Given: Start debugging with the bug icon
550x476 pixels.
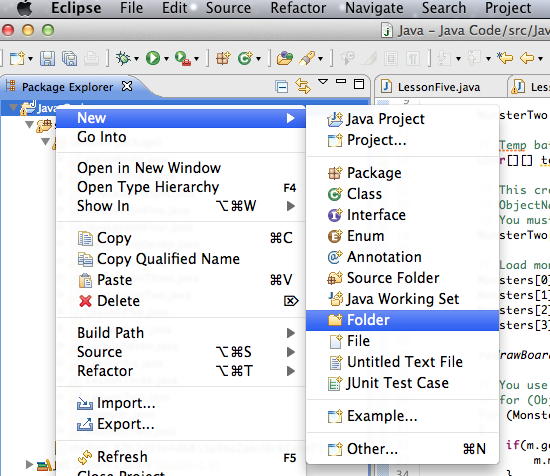Looking at the screenshot, I should (123, 58).
